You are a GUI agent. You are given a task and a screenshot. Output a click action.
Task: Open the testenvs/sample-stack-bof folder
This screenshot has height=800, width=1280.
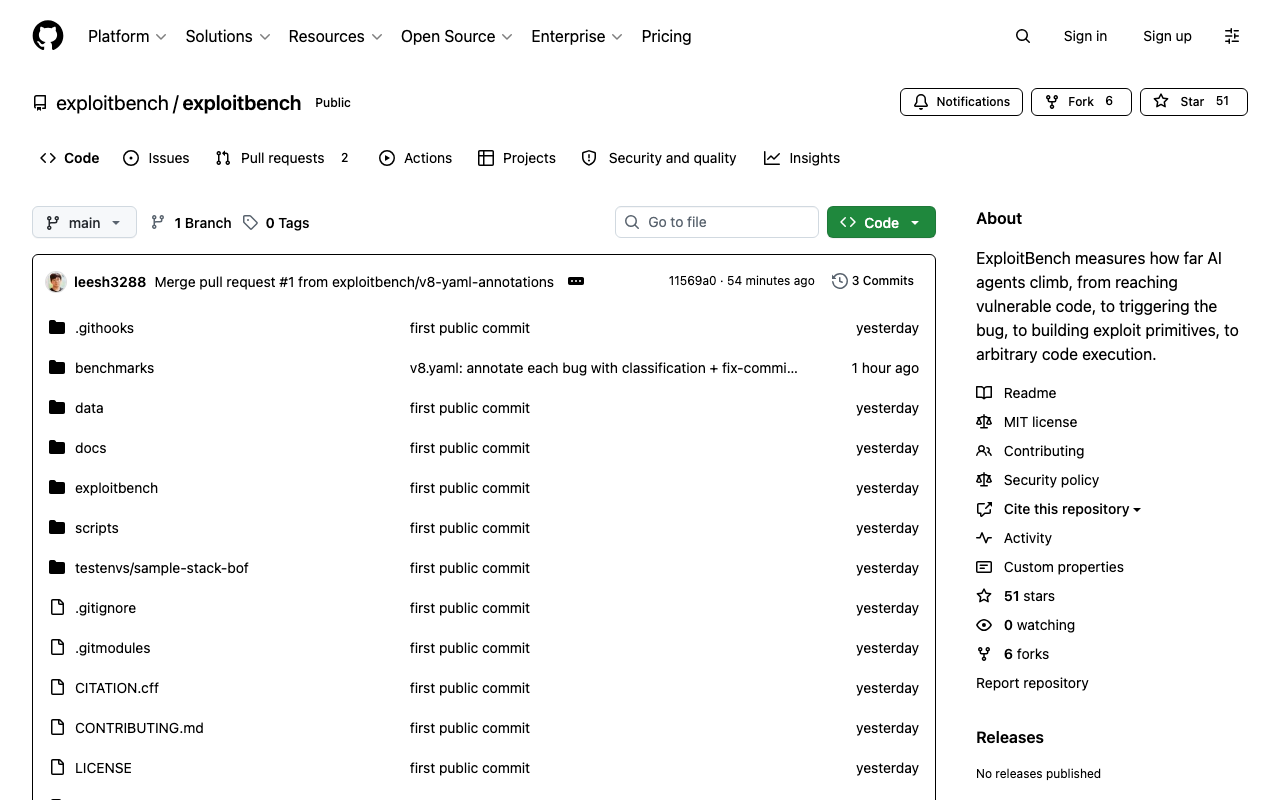coord(161,568)
